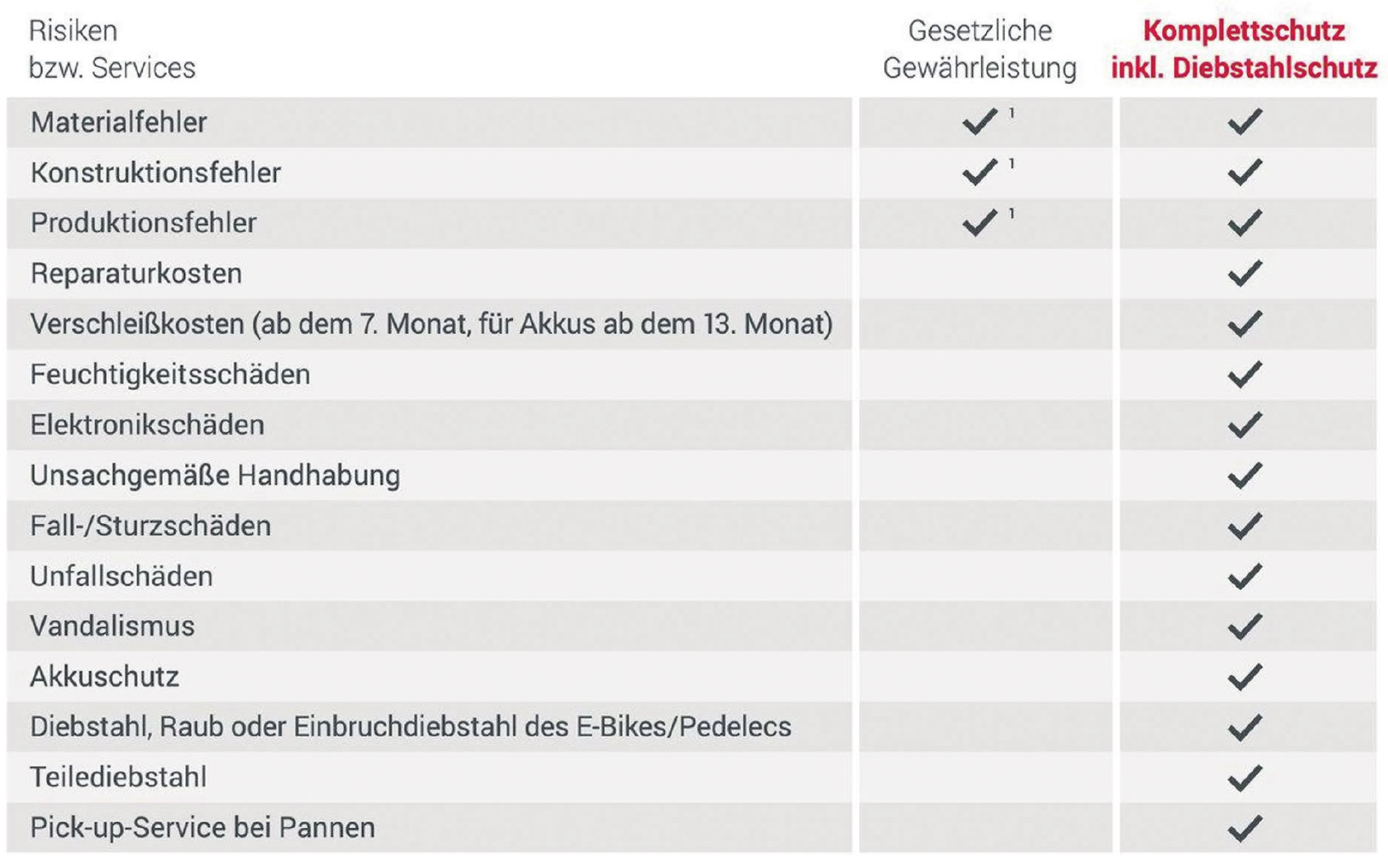Select the Fall-/Sturzschäden row label

tap(150, 526)
